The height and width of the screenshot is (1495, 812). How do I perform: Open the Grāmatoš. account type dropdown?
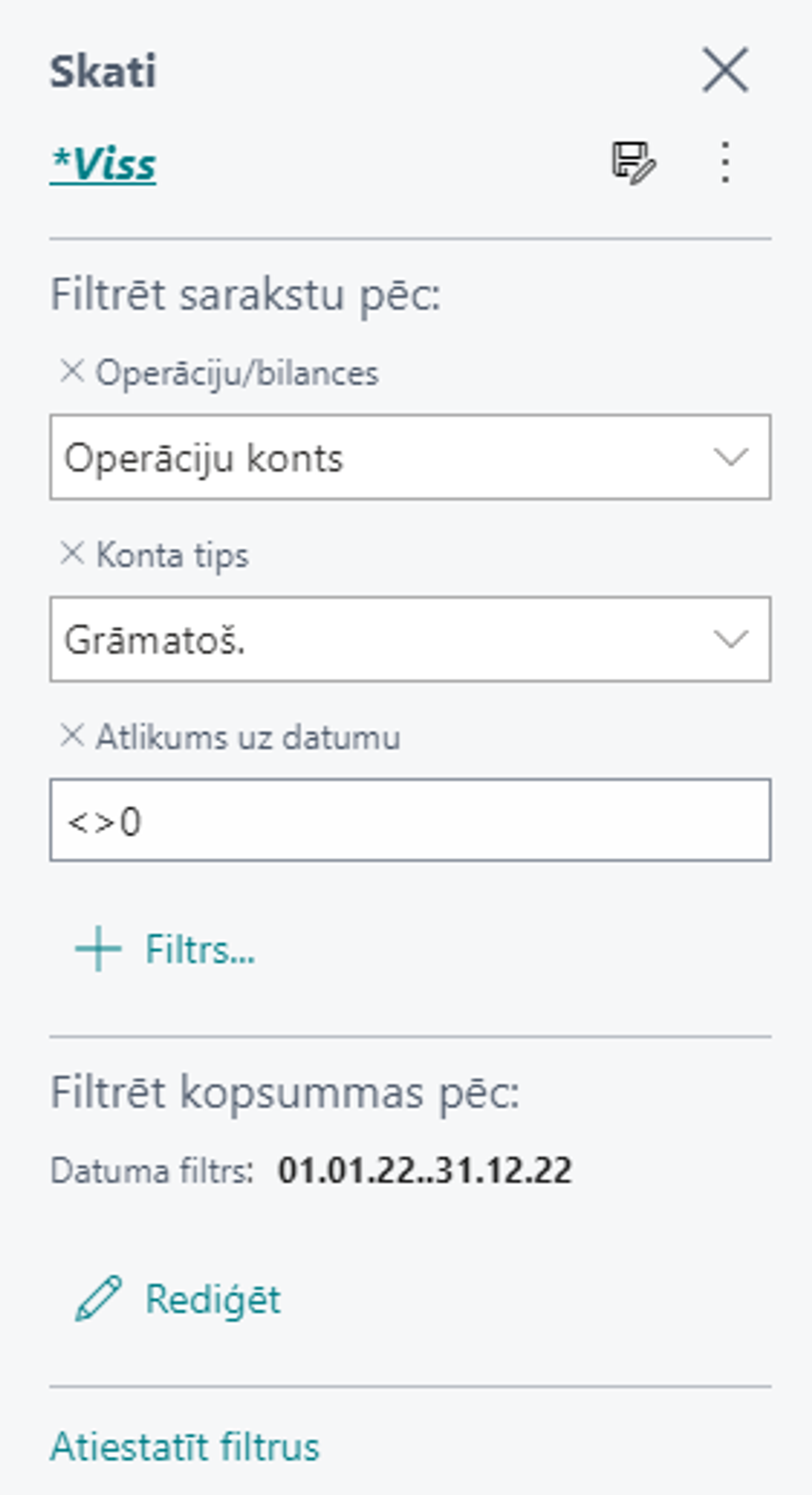pyautogui.click(x=383, y=639)
